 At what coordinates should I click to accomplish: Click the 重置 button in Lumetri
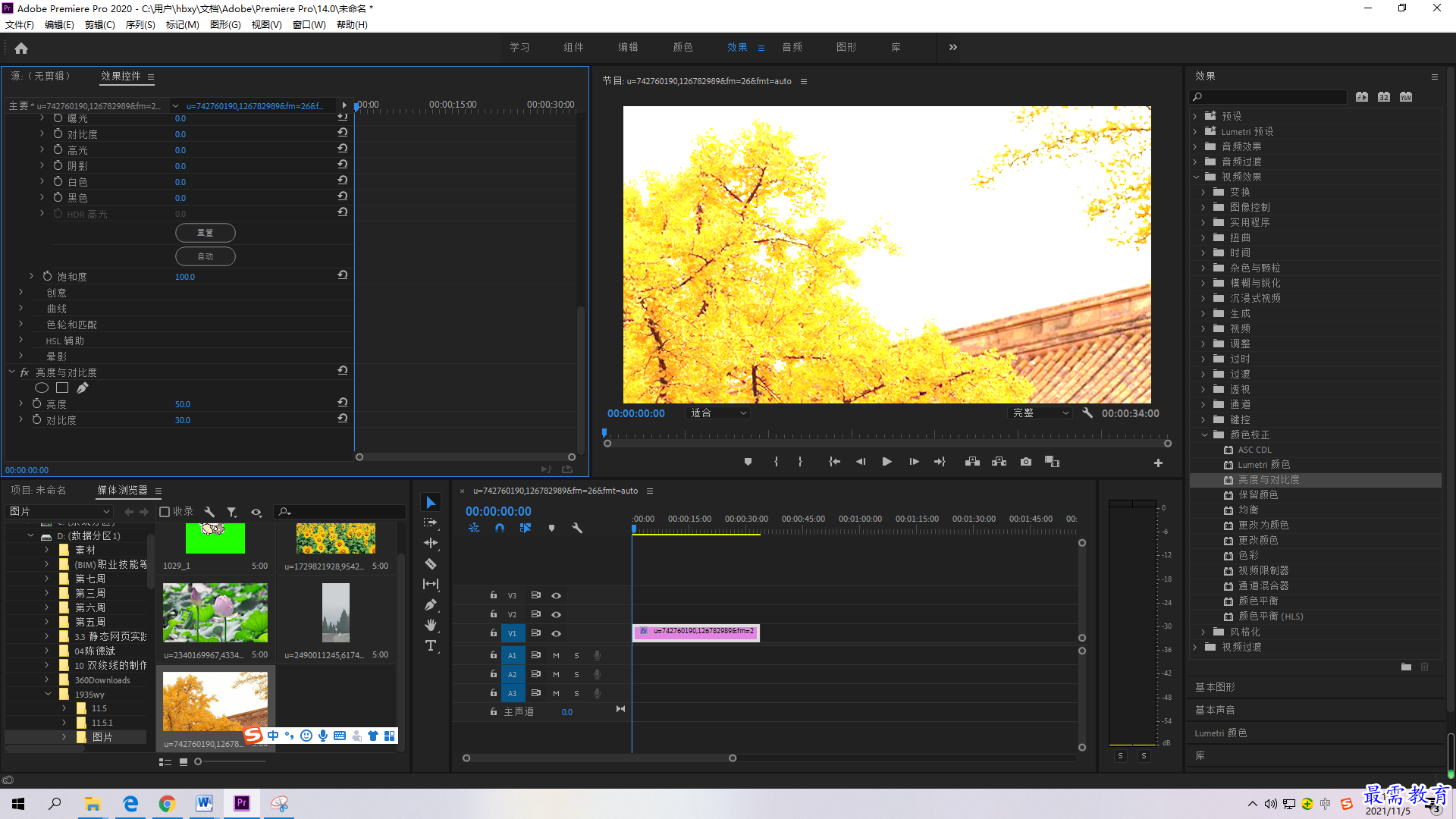pos(206,233)
